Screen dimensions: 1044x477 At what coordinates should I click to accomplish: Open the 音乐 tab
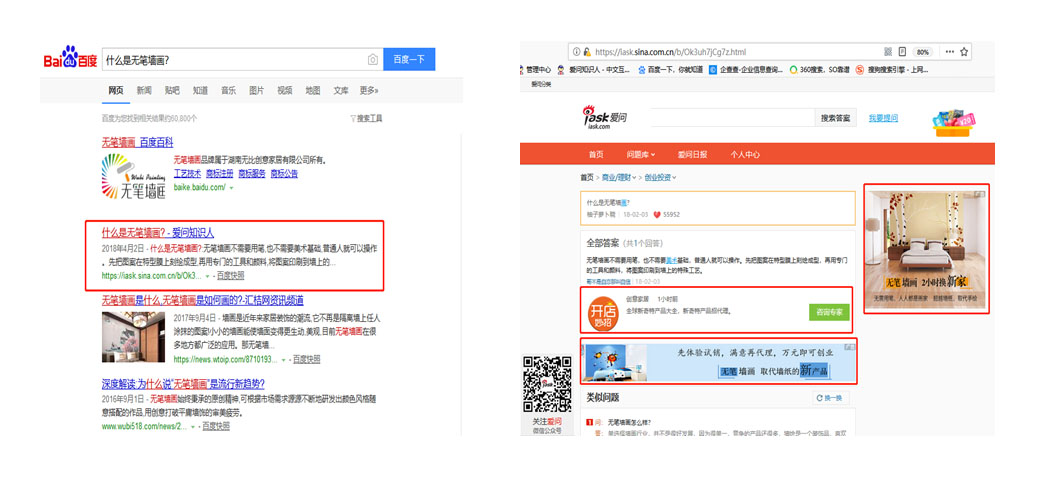click(x=228, y=91)
